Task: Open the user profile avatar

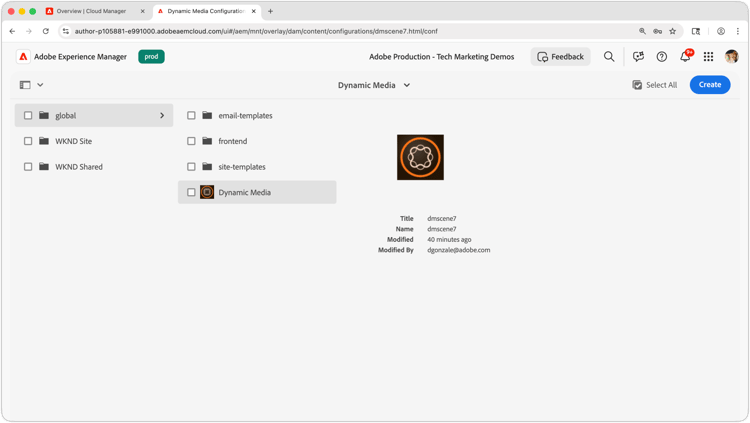Action: (x=731, y=56)
